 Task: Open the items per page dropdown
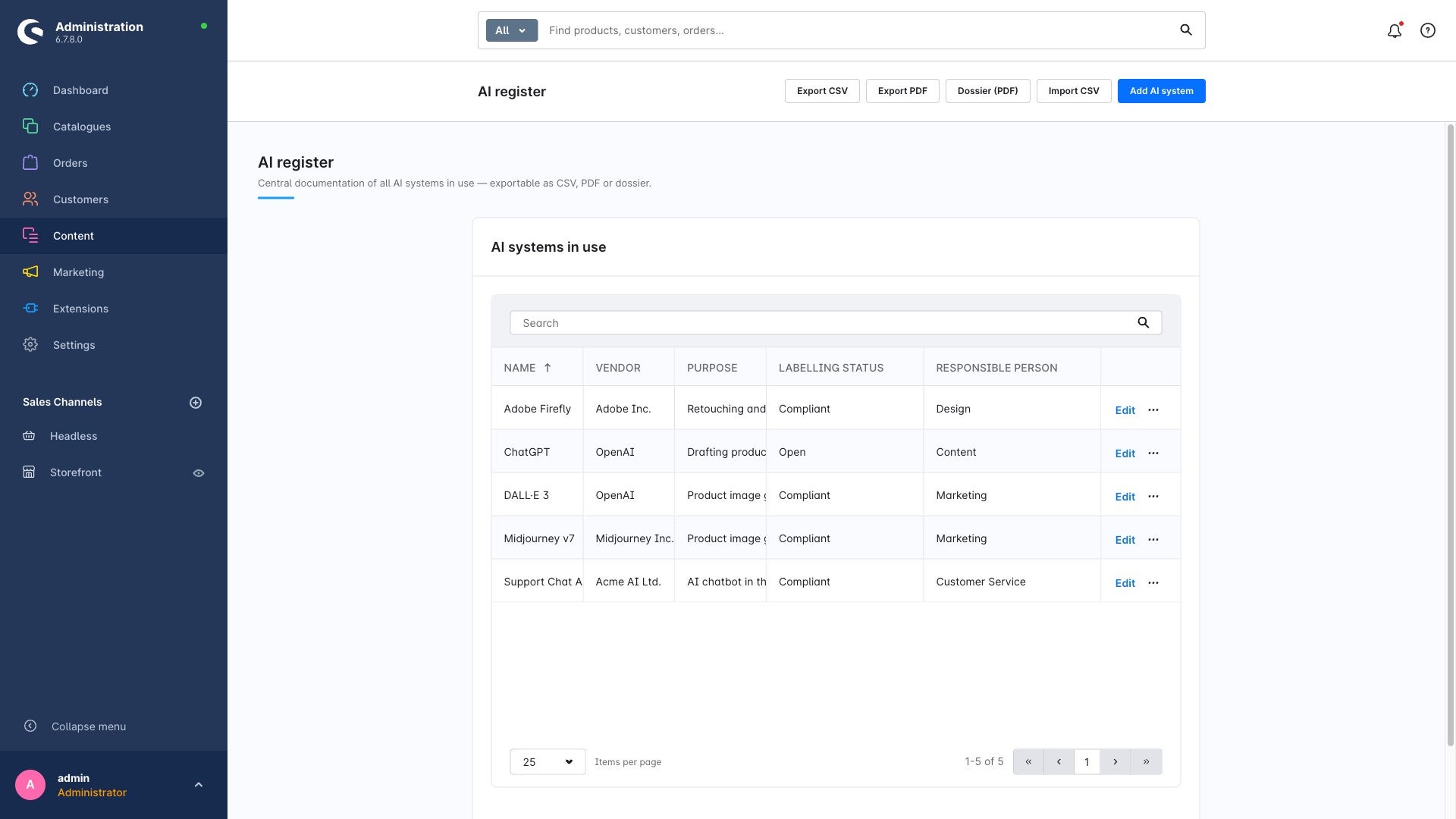pos(548,762)
